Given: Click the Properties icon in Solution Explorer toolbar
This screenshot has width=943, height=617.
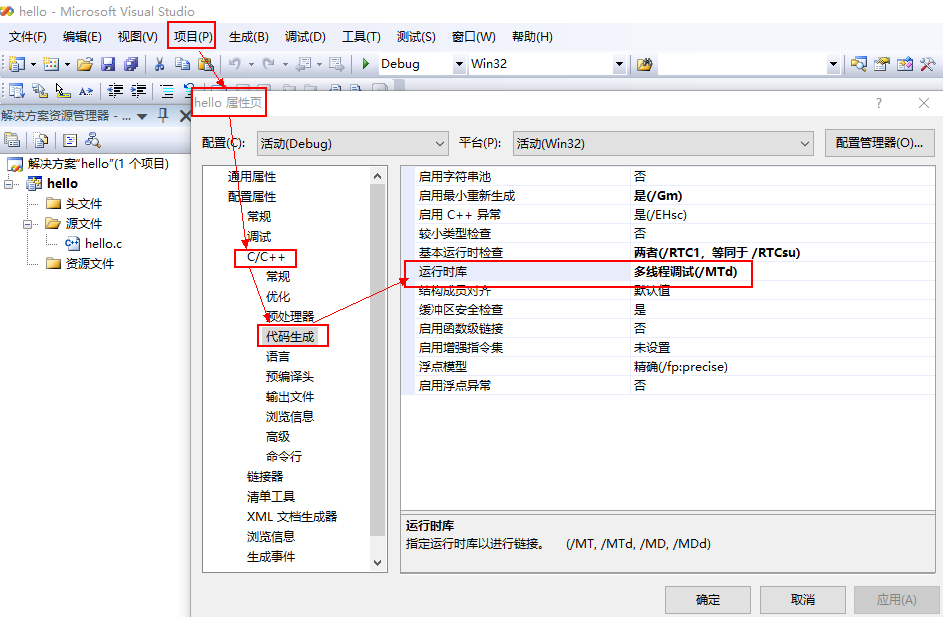Looking at the screenshot, I should tap(12, 140).
